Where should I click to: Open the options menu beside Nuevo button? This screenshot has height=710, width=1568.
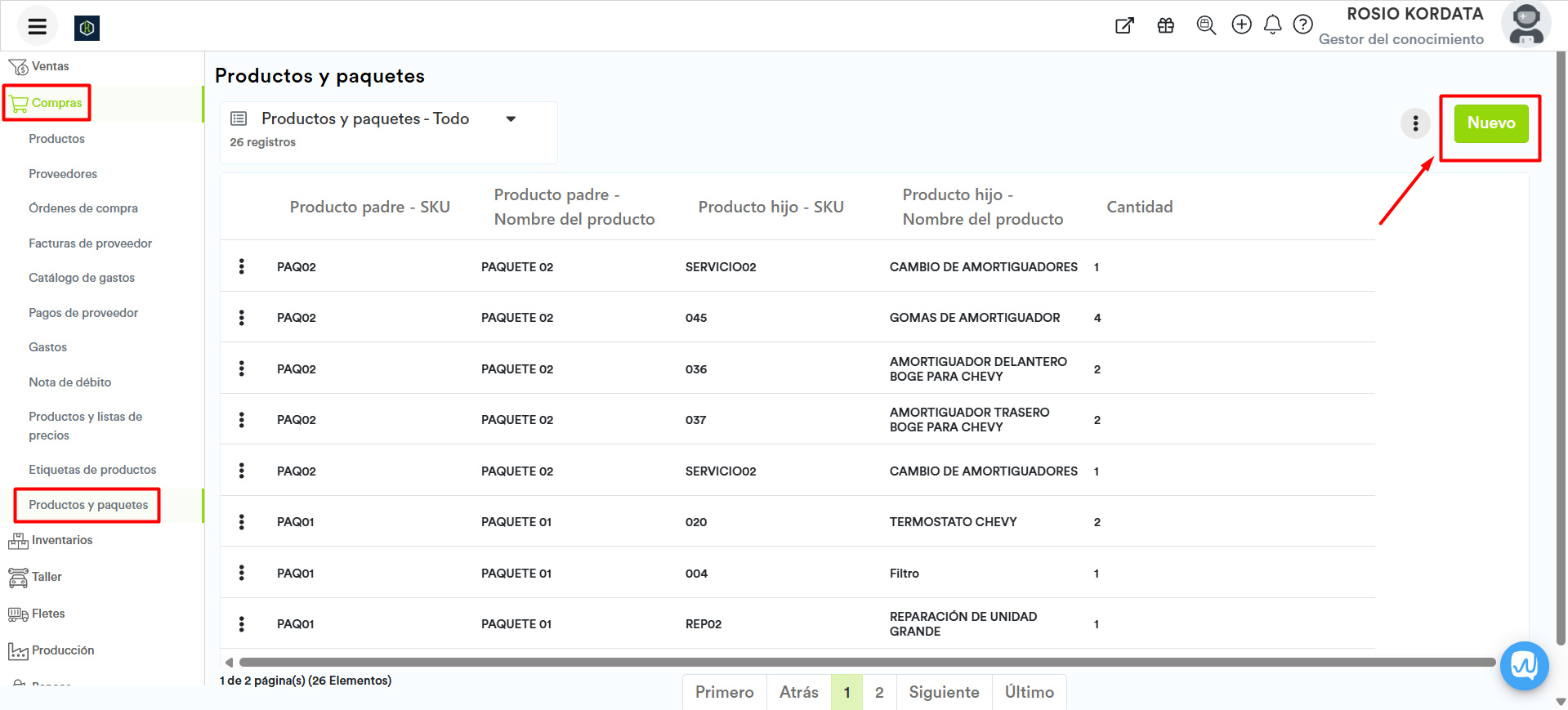[x=1415, y=124]
